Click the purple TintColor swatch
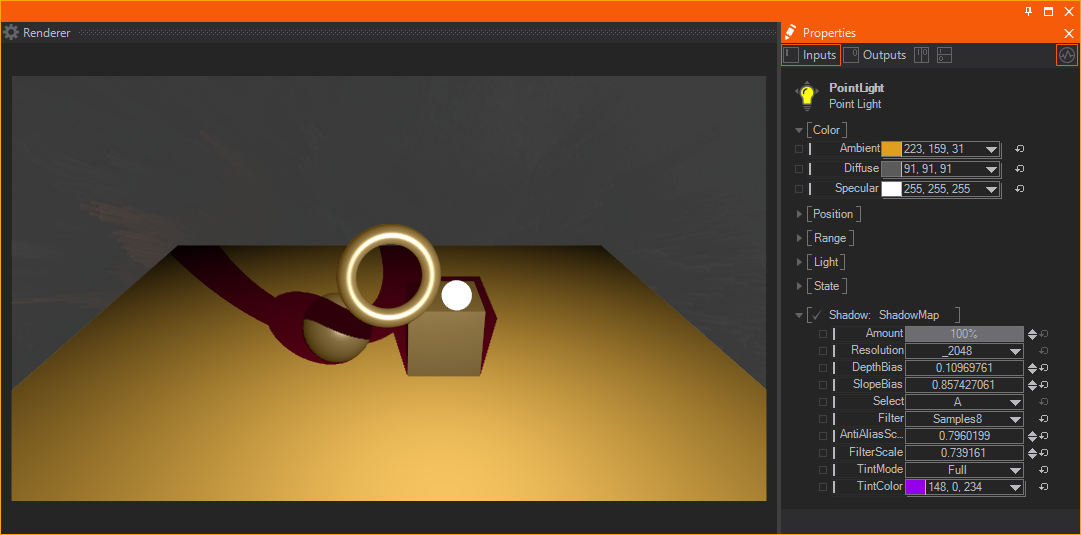 point(915,487)
